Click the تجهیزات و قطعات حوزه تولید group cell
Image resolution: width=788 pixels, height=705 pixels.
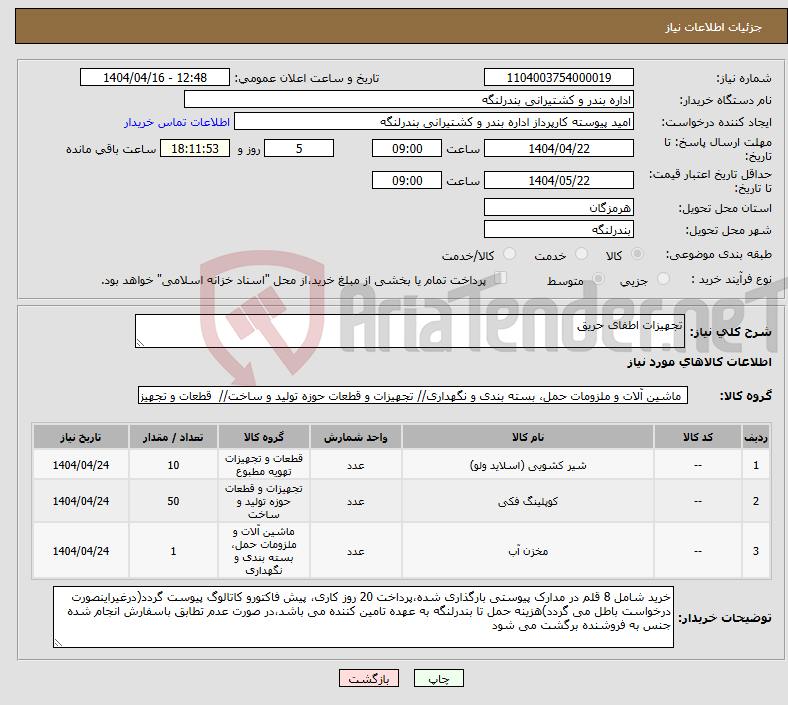(x=264, y=501)
